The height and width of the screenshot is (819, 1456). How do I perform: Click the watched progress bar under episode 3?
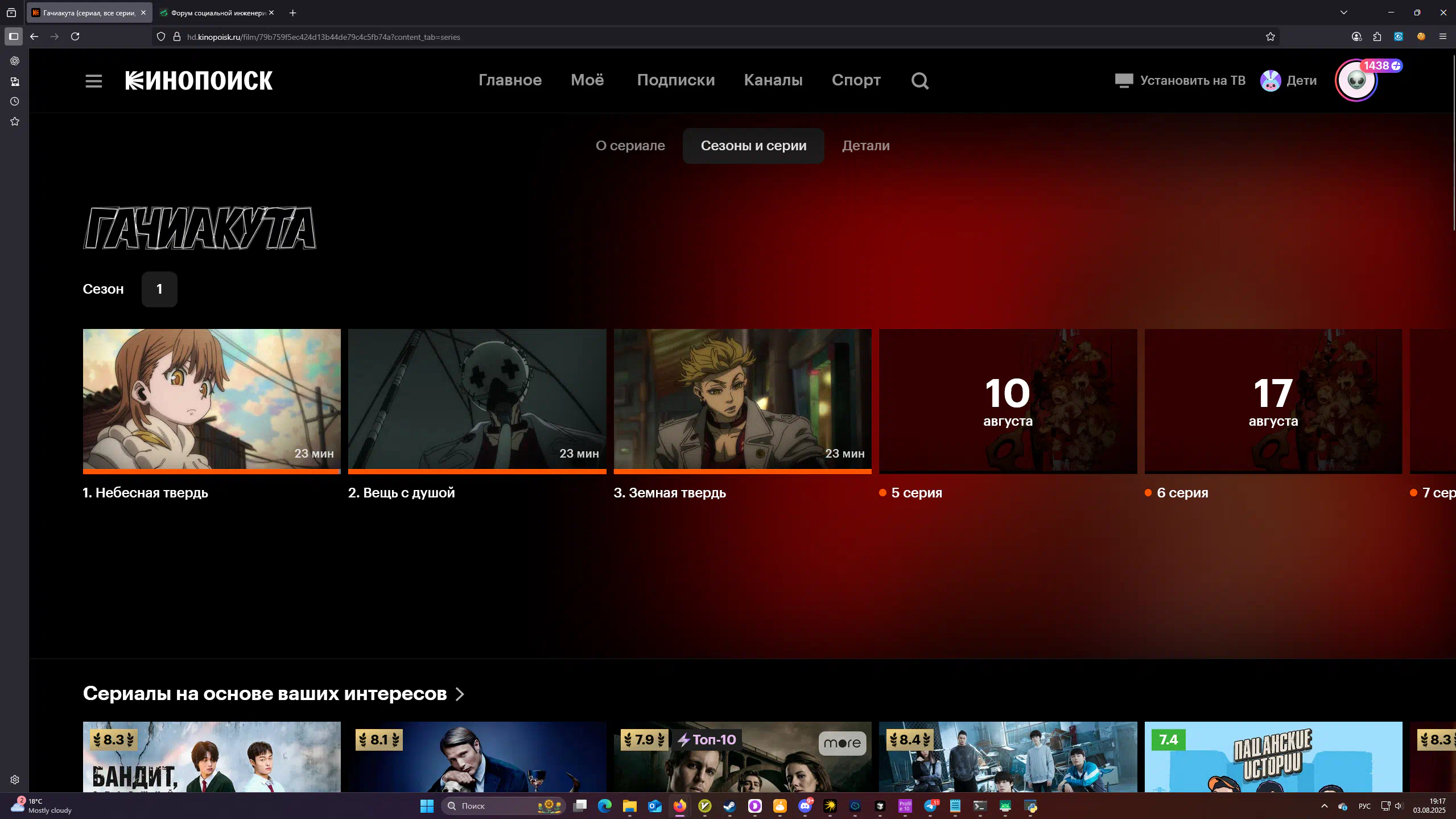(x=743, y=471)
